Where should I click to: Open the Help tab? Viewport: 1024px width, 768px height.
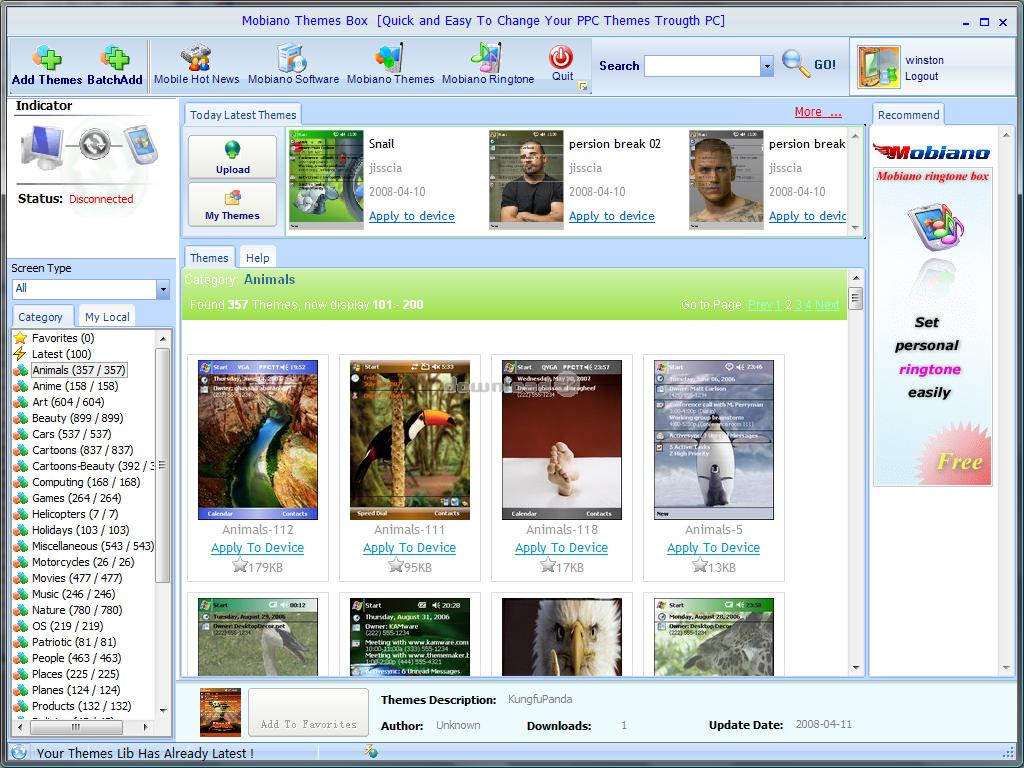(x=257, y=257)
